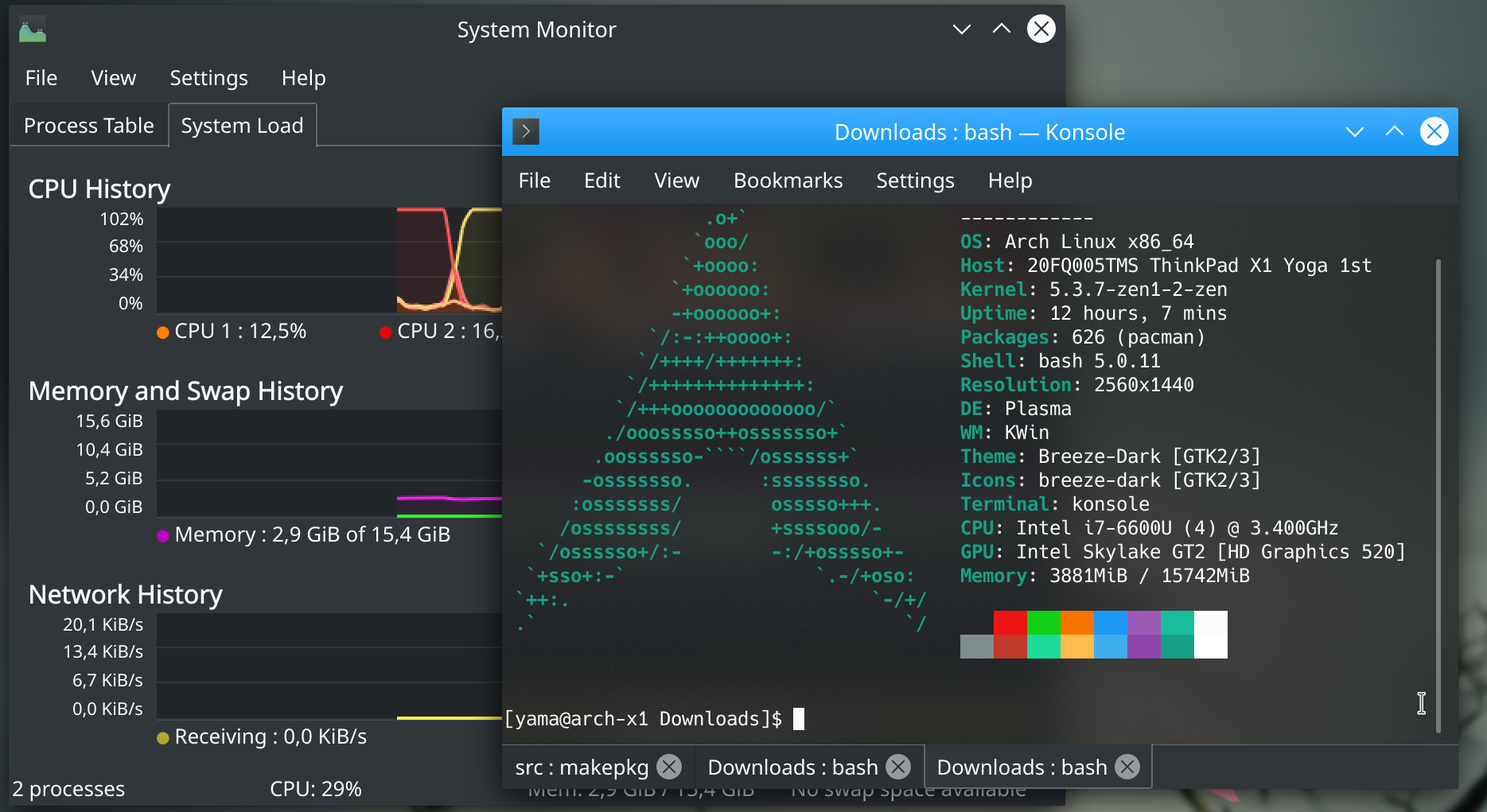1487x812 pixels.
Task: Select the CPU 2 legend marker dot
Action: (x=385, y=331)
